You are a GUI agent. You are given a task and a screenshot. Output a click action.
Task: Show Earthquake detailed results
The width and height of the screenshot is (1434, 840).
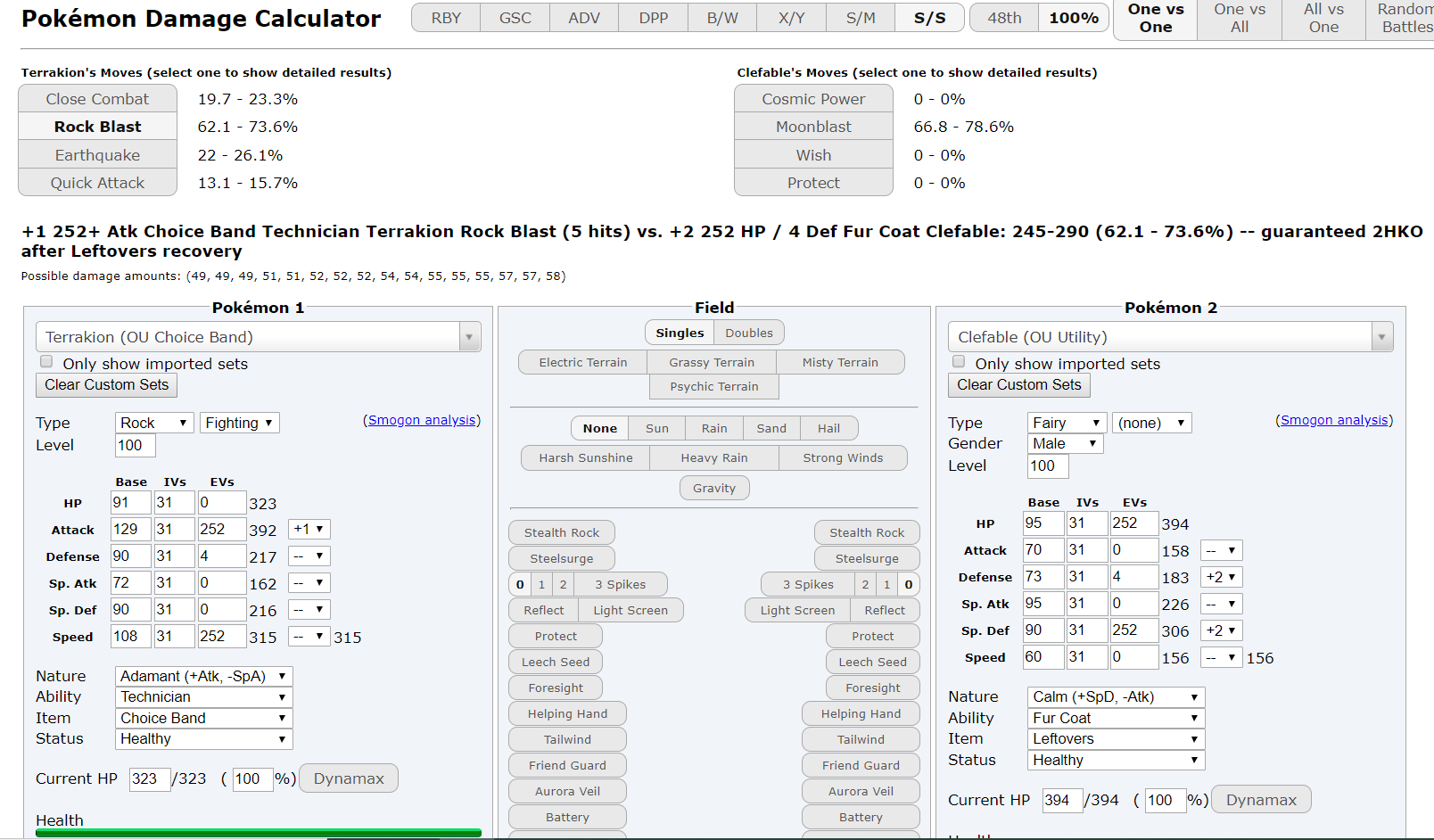tap(98, 155)
